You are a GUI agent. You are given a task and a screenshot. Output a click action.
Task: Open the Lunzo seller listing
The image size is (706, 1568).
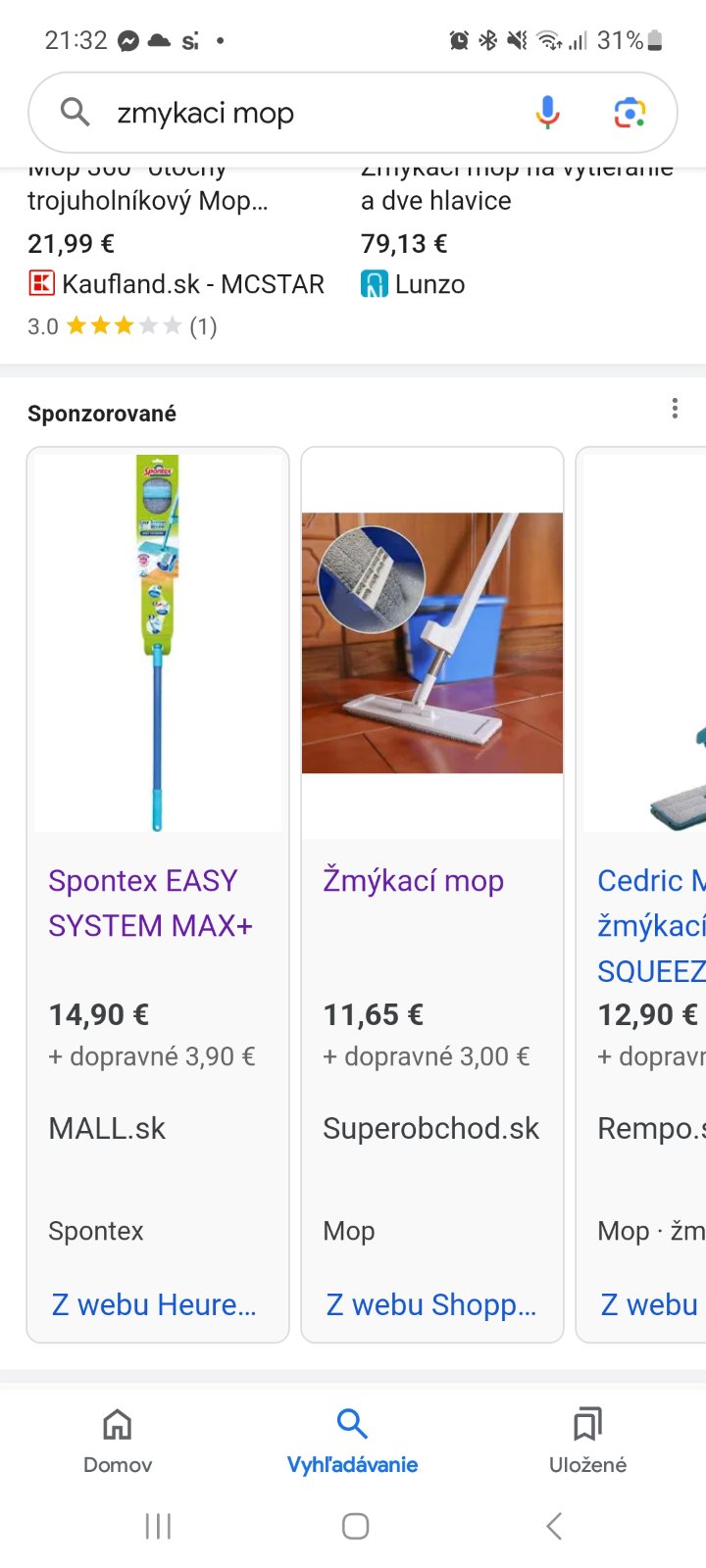click(414, 284)
